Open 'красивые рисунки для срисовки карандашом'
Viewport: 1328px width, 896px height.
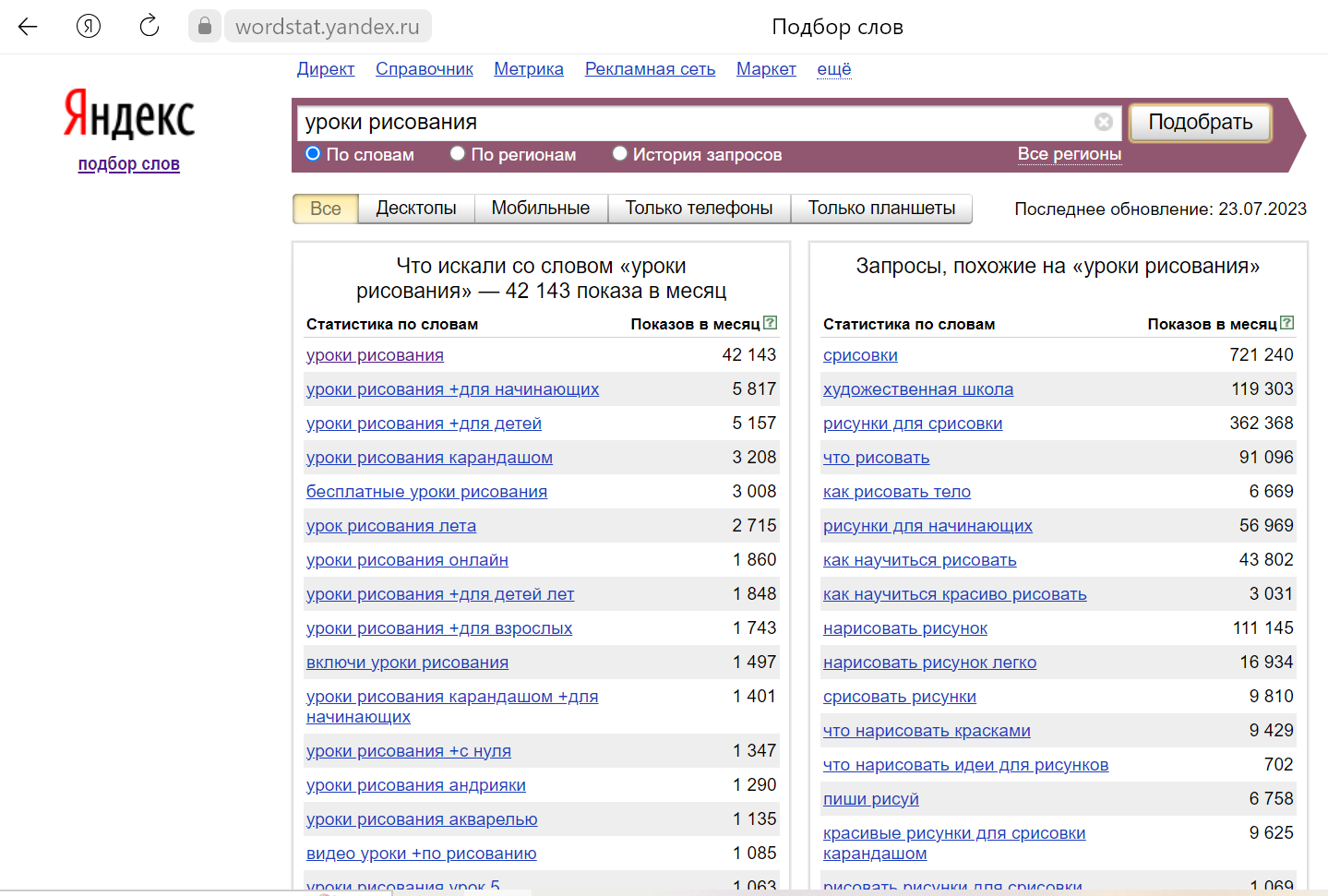click(954, 843)
